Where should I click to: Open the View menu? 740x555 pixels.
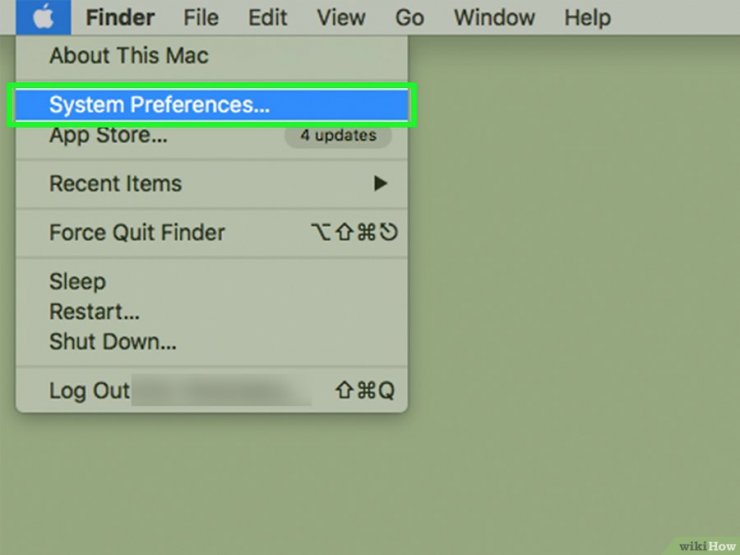(x=341, y=17)
